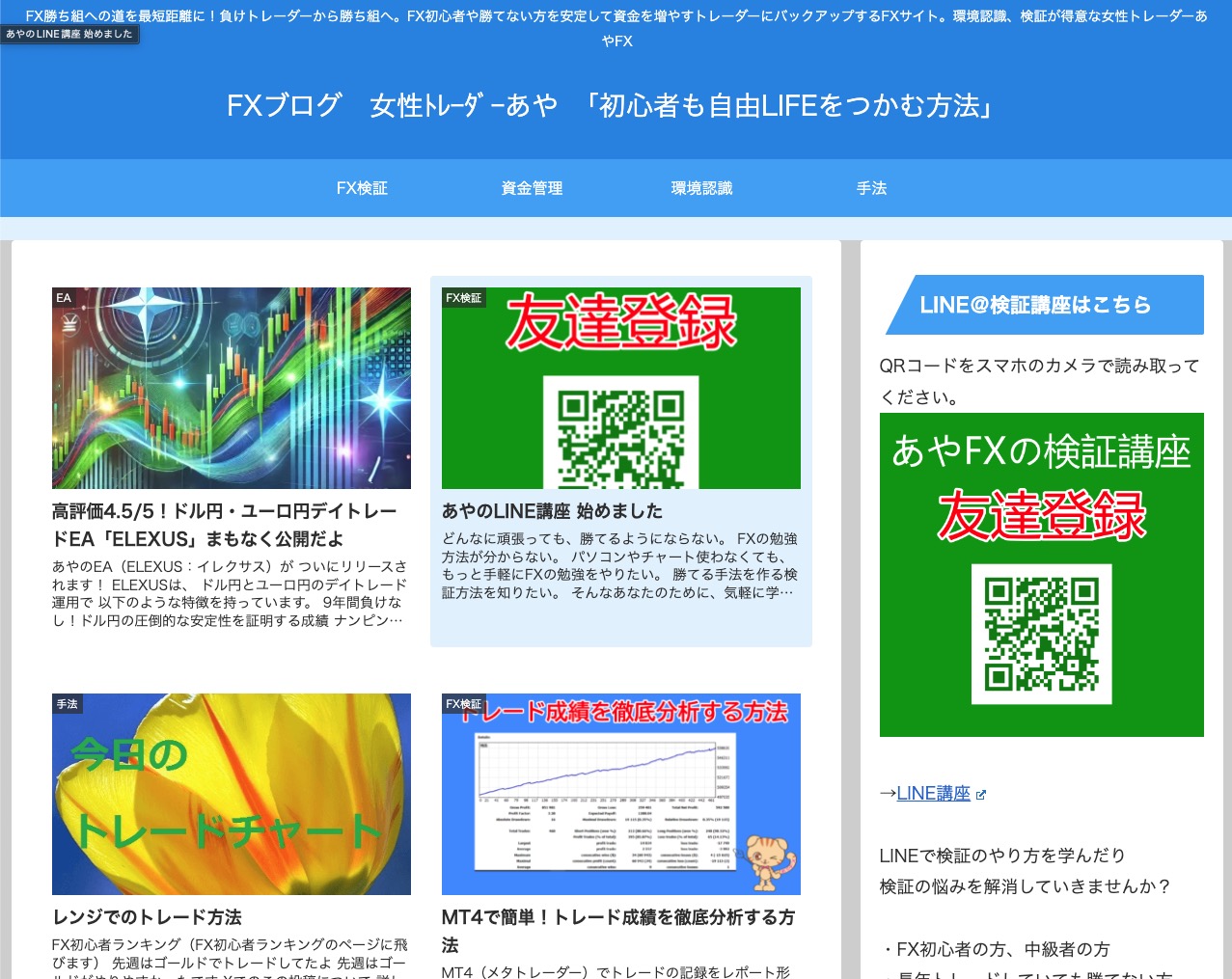The width and height of the screenshot is (1232, 979).
Task: Click FX検証 badge on MT4 analysis thumbnail
Action: (x=463, y=704)
